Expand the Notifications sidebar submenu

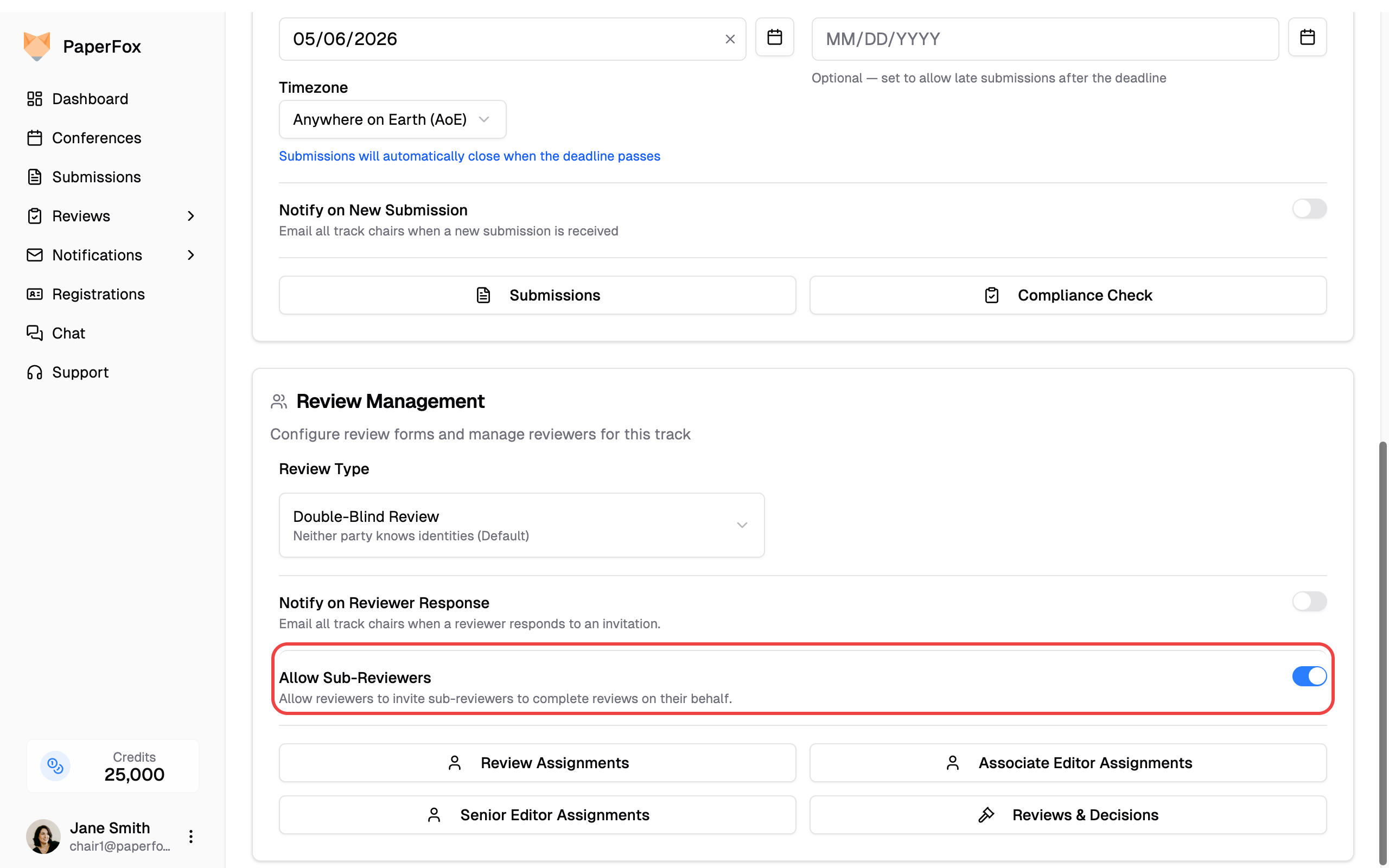point(190,255)
